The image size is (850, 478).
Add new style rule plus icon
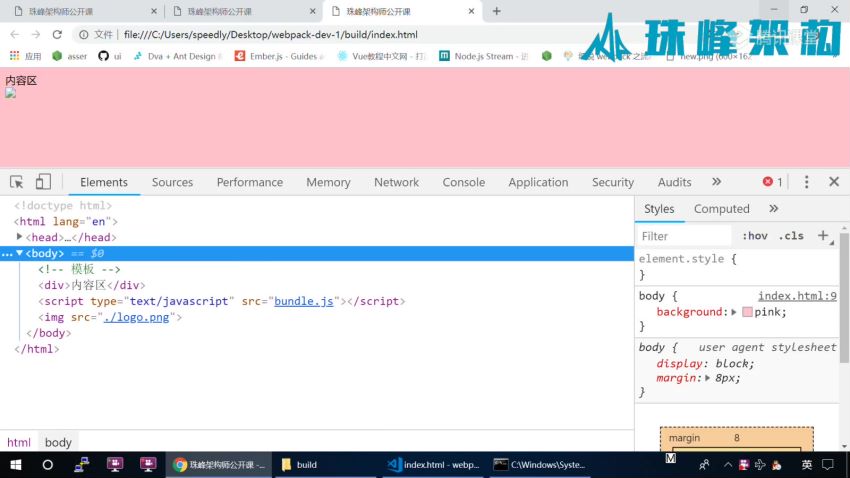tap(823, 236)
